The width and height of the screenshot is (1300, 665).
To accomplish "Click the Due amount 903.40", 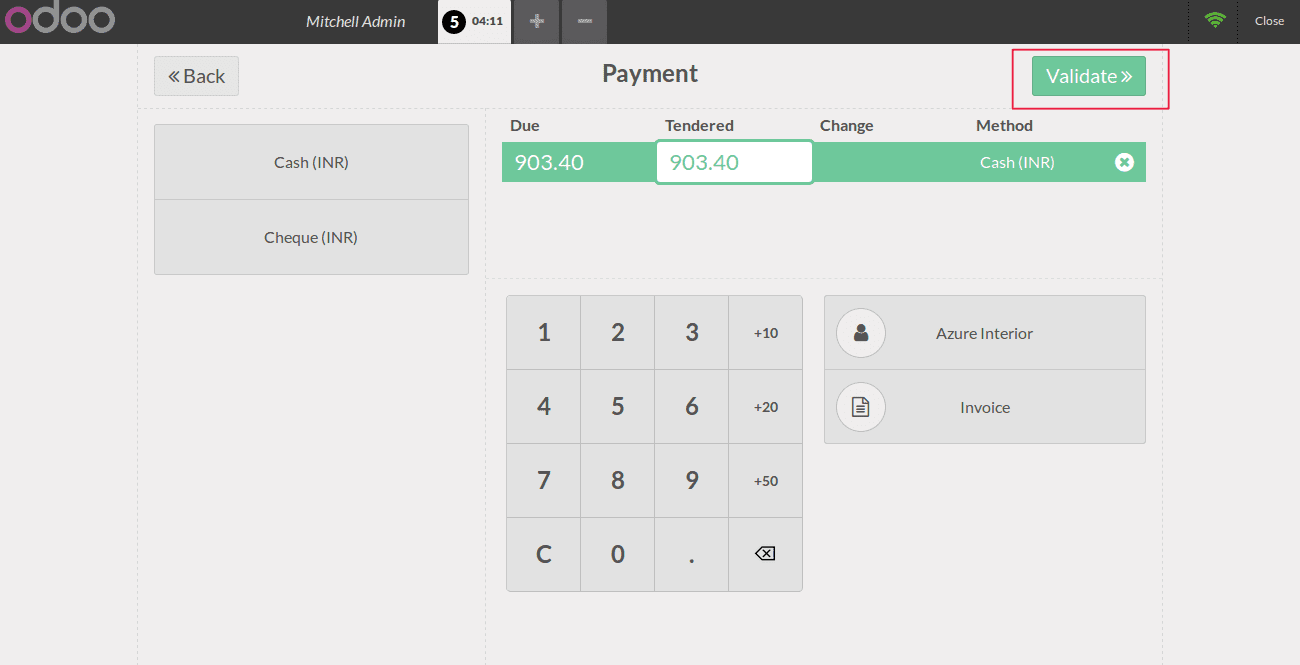I will point(549,162).
